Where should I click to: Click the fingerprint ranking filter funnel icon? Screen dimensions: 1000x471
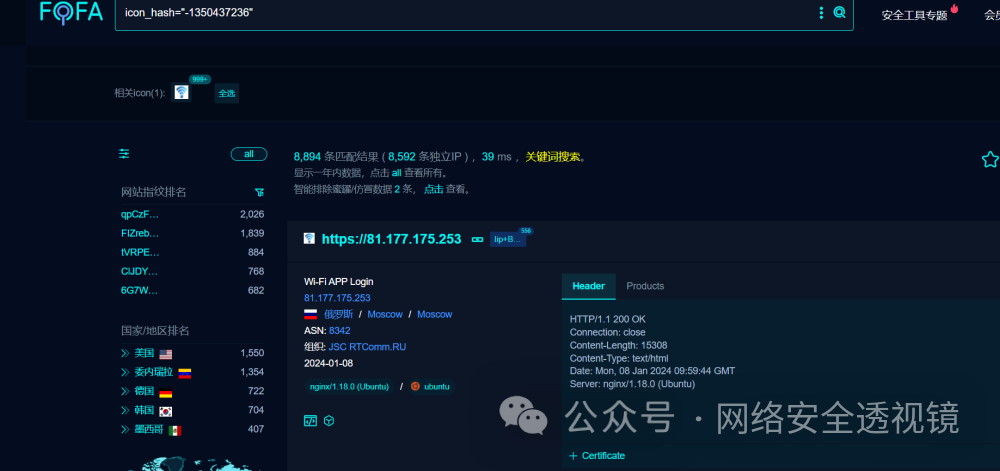tap(259, 192)
